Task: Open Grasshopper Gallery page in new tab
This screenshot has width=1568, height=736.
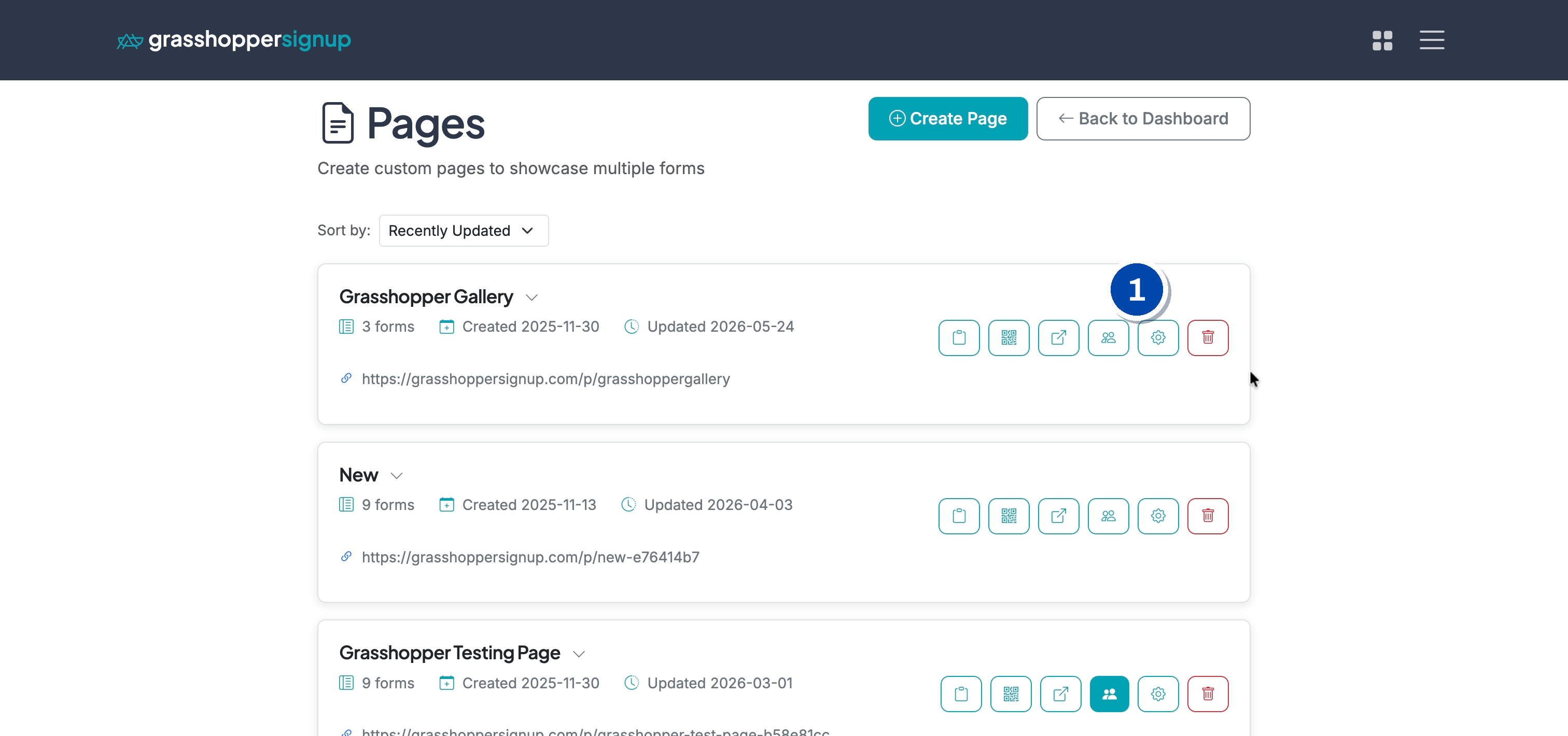Action: [1058, 337]
